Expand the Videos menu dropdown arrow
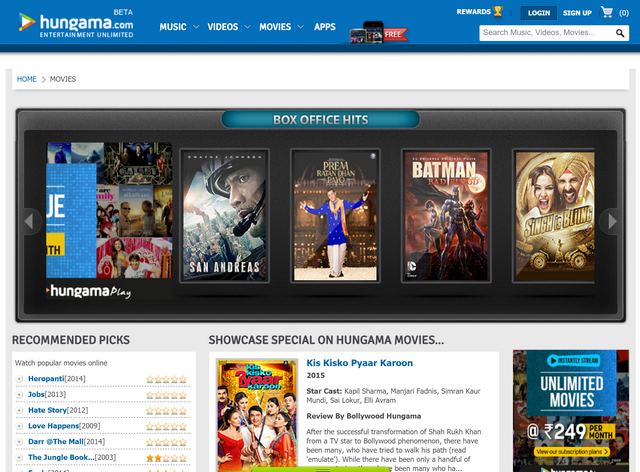 [x=247, y=27]
